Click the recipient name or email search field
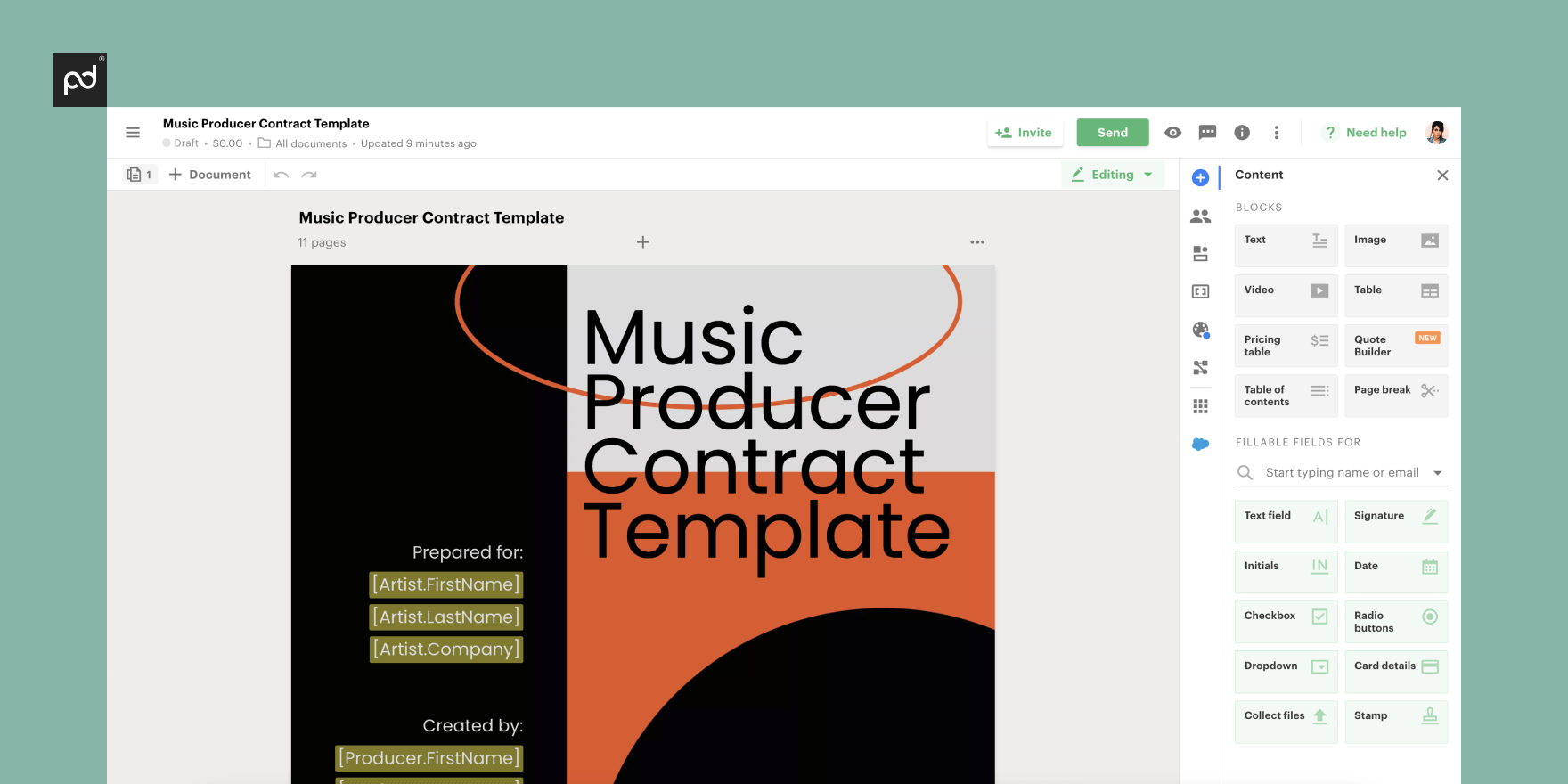 [1341, 473]
